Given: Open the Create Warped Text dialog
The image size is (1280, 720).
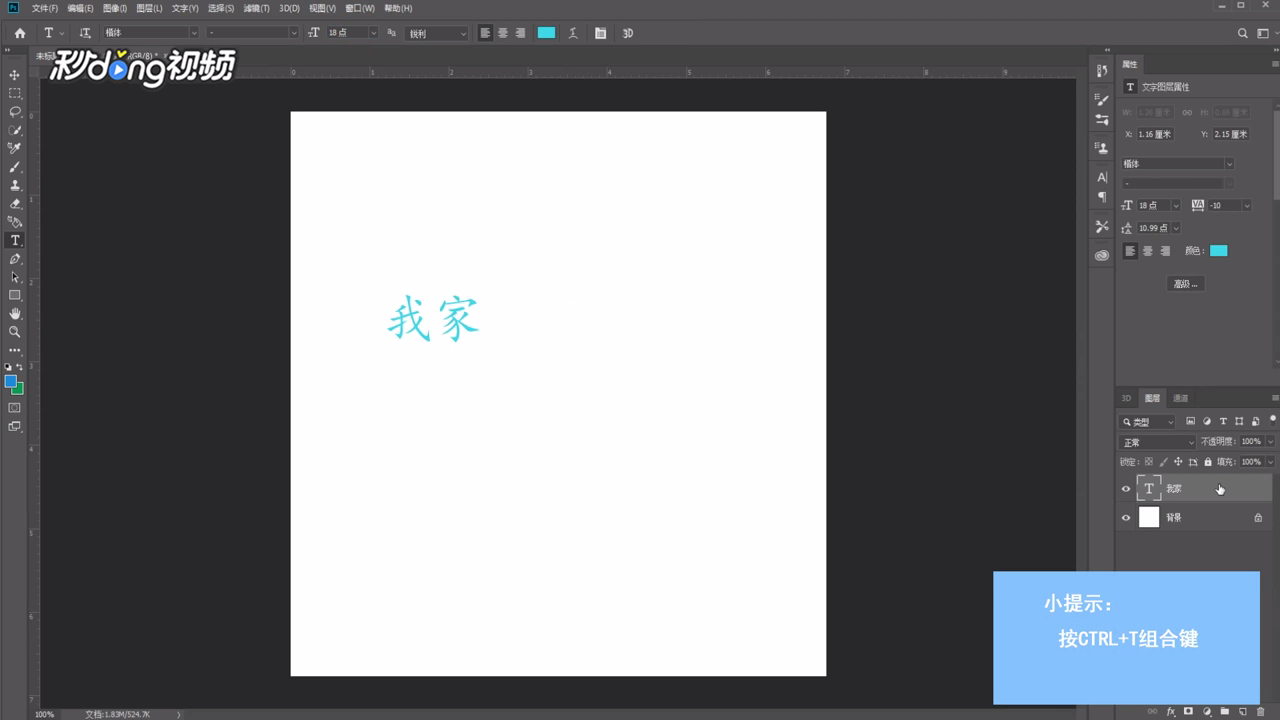Looking at the screenshot, I should pos(572,33).
